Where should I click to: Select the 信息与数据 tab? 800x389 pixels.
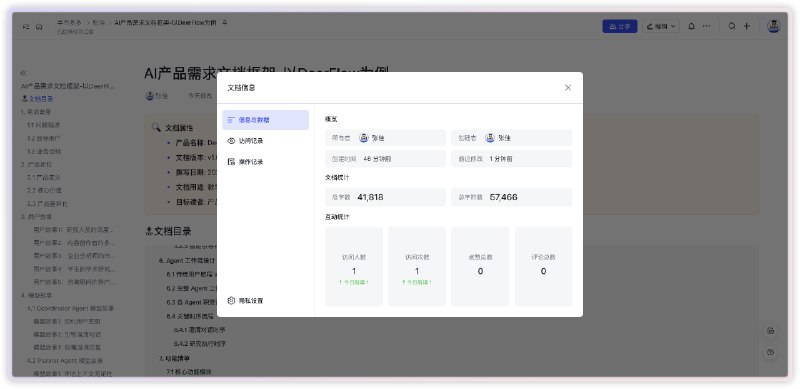tap(265, 120)
